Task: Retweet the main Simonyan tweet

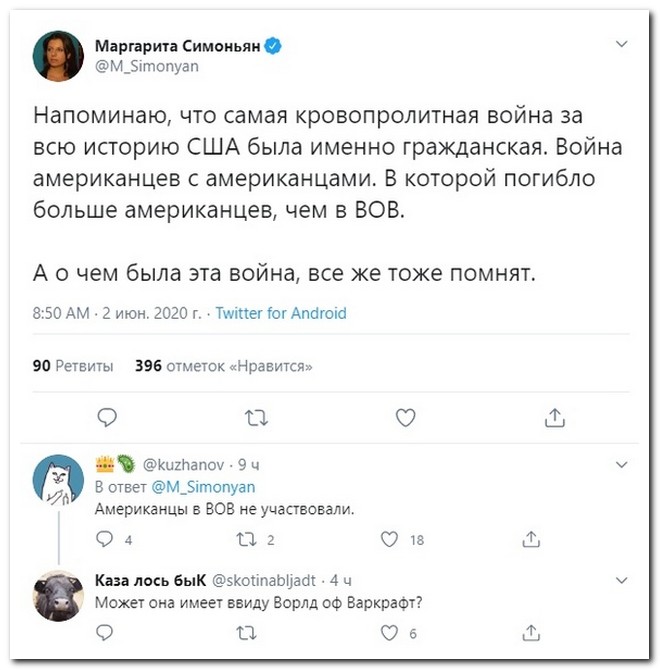Action: [x=255, y=416]
